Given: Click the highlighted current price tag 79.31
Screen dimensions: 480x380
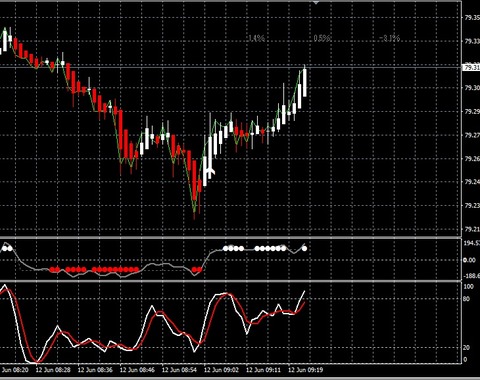Looking at the screenshot, I should point(471,68).
